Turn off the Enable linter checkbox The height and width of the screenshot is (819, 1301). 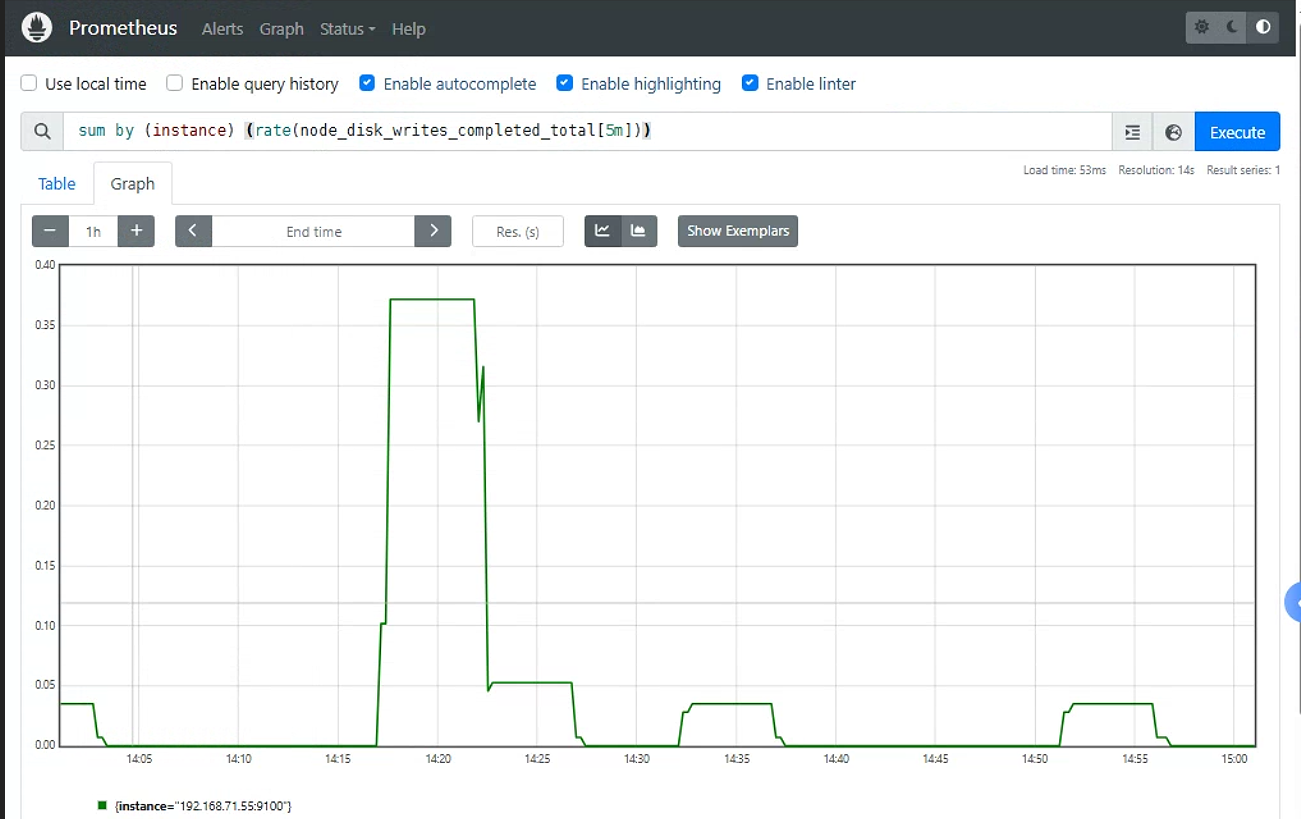pos(750,84)
